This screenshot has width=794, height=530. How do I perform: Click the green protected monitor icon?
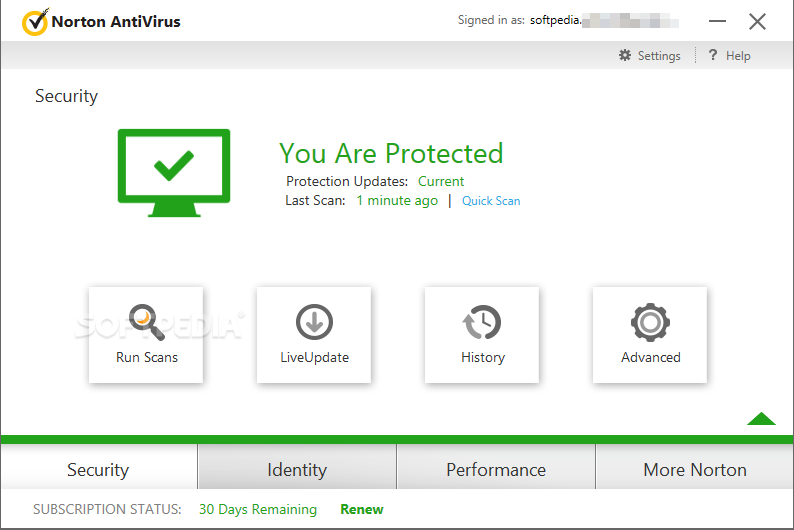pyautogui.click(x=174, y=173)
